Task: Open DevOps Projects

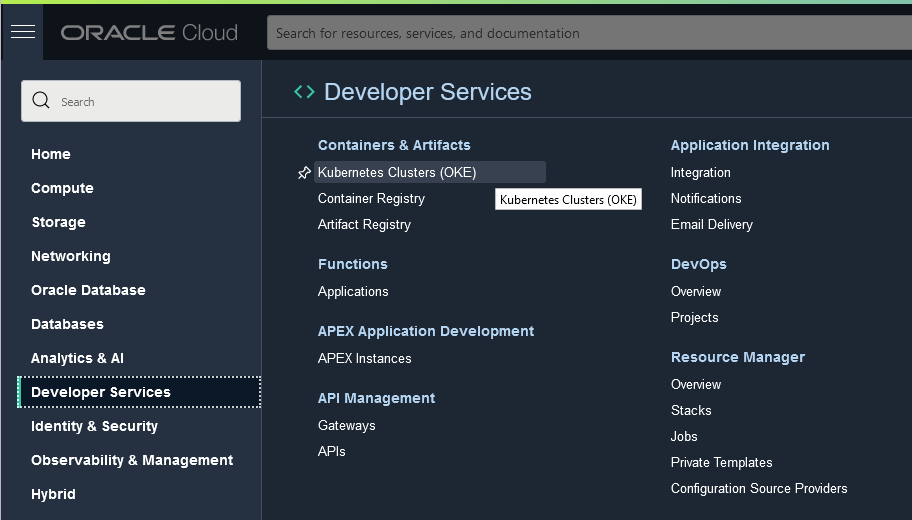Action: pos(694,318)
